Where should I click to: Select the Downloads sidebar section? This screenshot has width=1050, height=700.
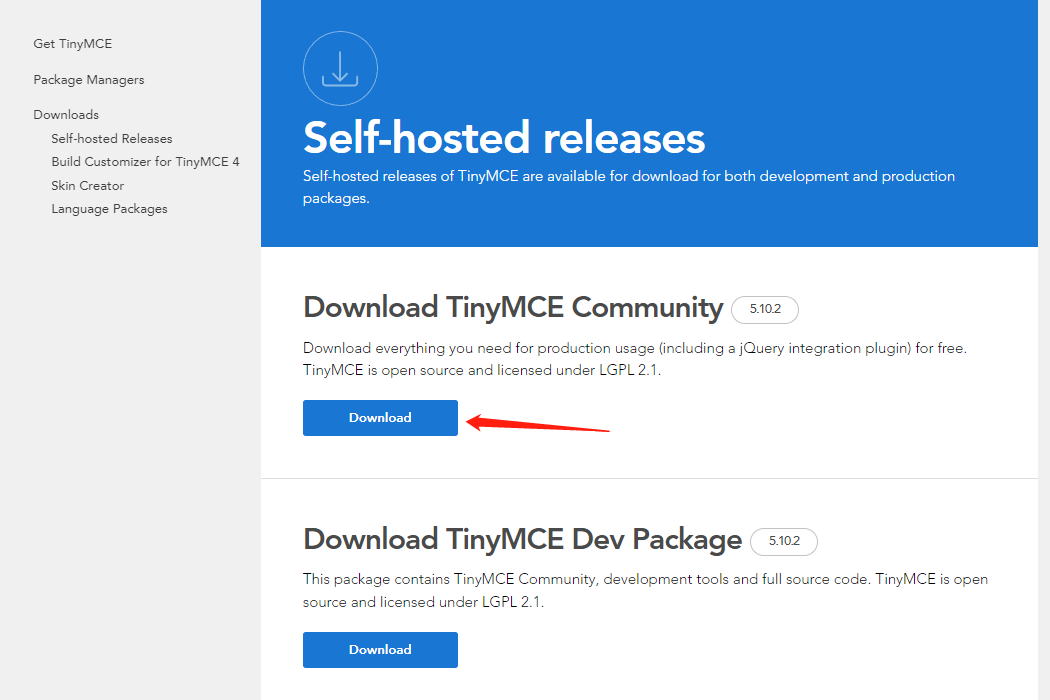click(66, 115)
